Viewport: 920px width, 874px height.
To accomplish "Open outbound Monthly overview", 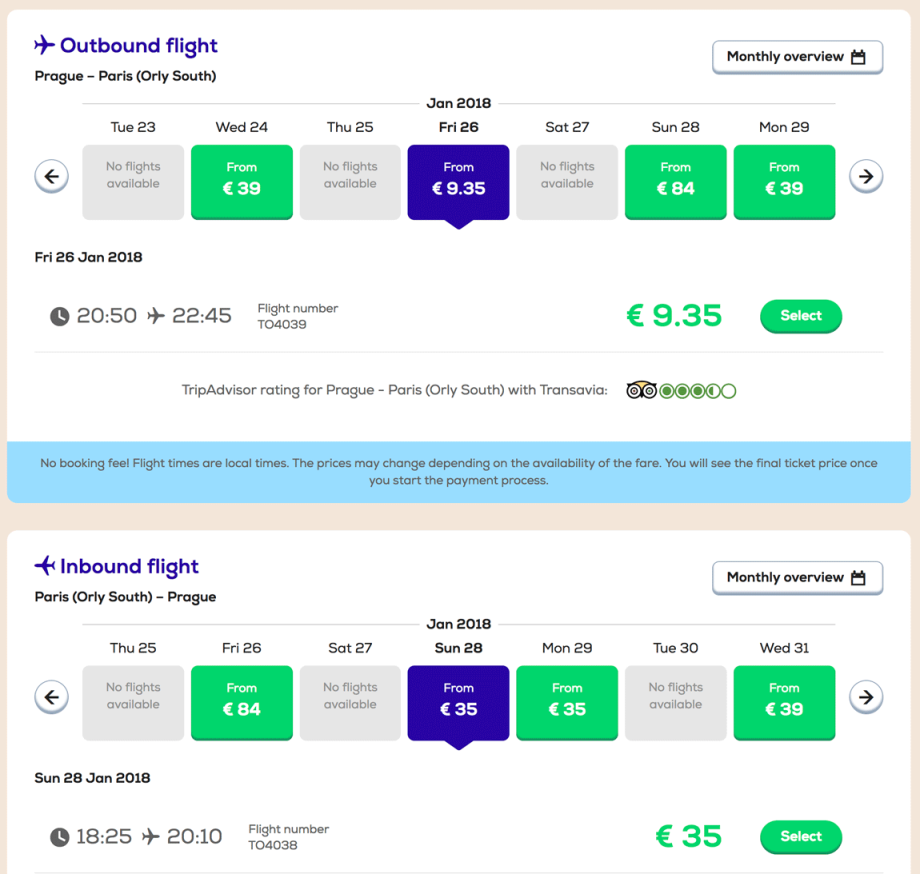I will tap(797, 57).
